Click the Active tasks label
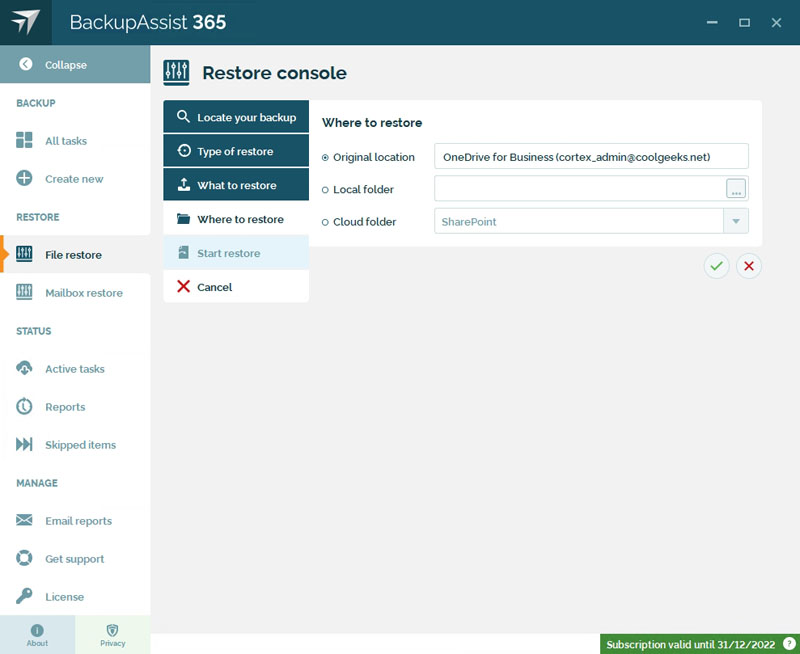The width and height of the screenshot is (800, 654). [74, 369]
